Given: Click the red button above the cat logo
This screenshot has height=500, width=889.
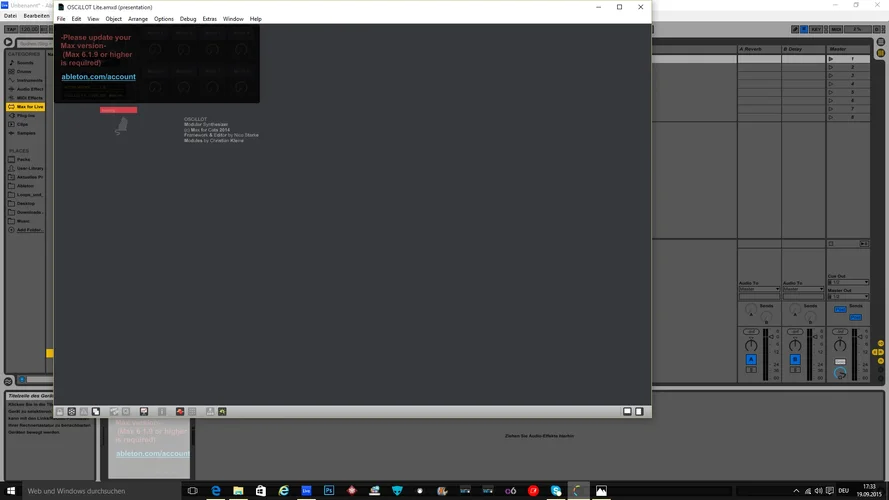Looking at the screenshot, I should [x=118, y=110].
